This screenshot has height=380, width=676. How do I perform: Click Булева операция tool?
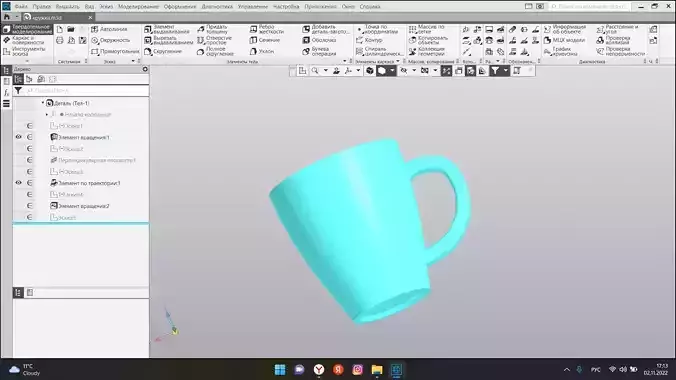[x=319, y=51]
